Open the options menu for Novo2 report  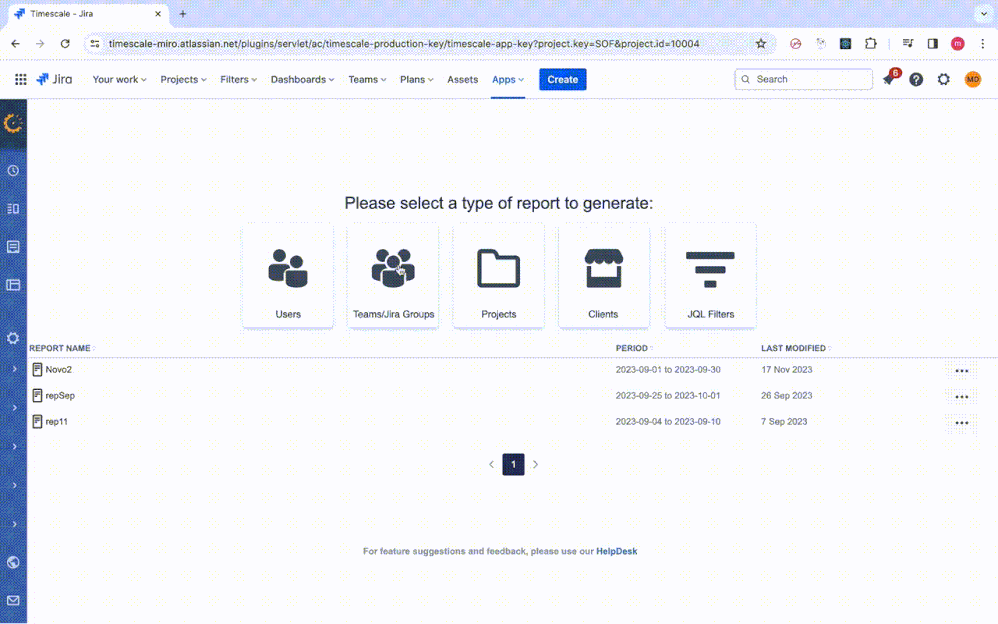tap(961, 369)
